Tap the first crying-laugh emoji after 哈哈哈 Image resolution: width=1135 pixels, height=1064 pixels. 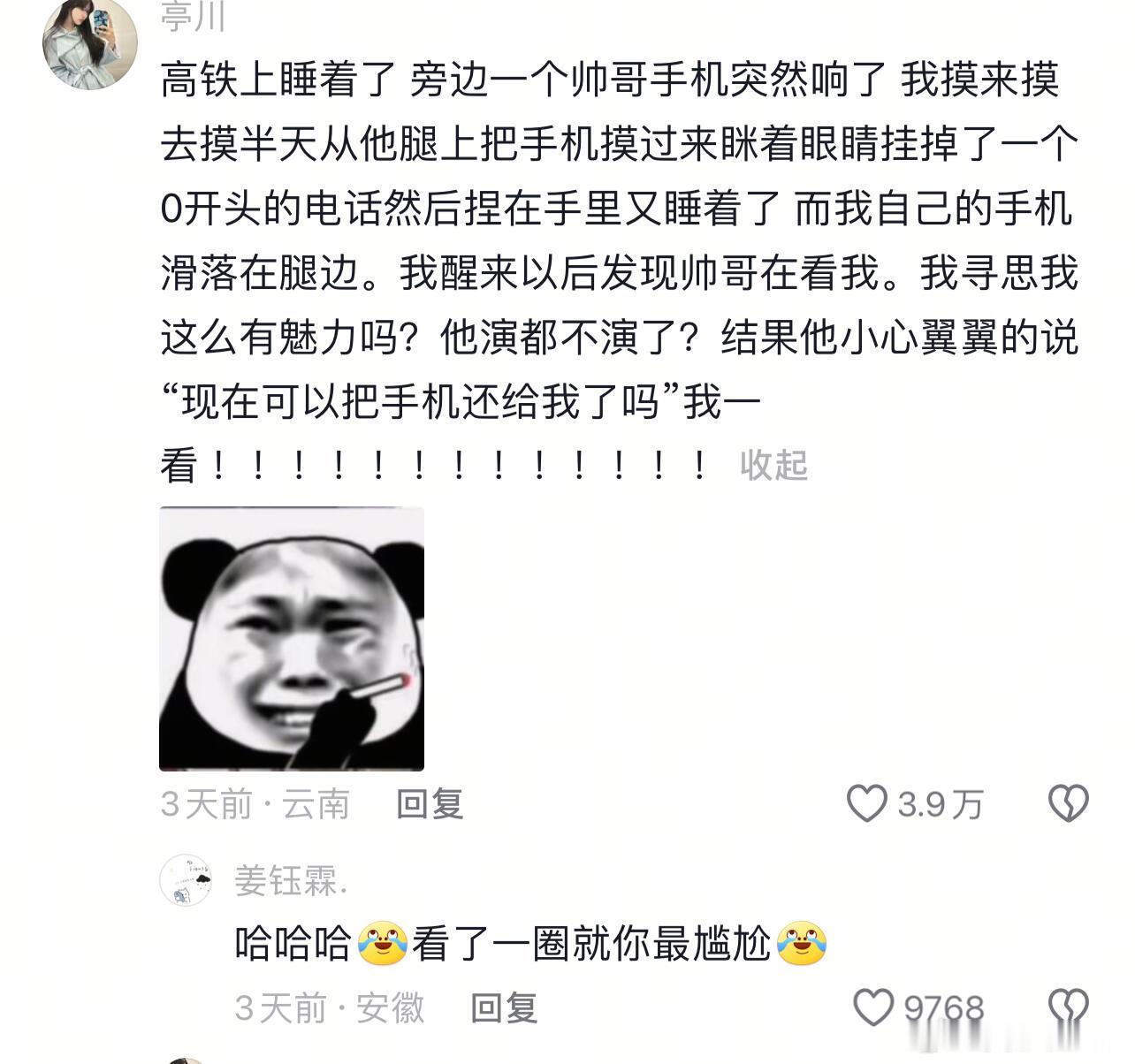383,943
